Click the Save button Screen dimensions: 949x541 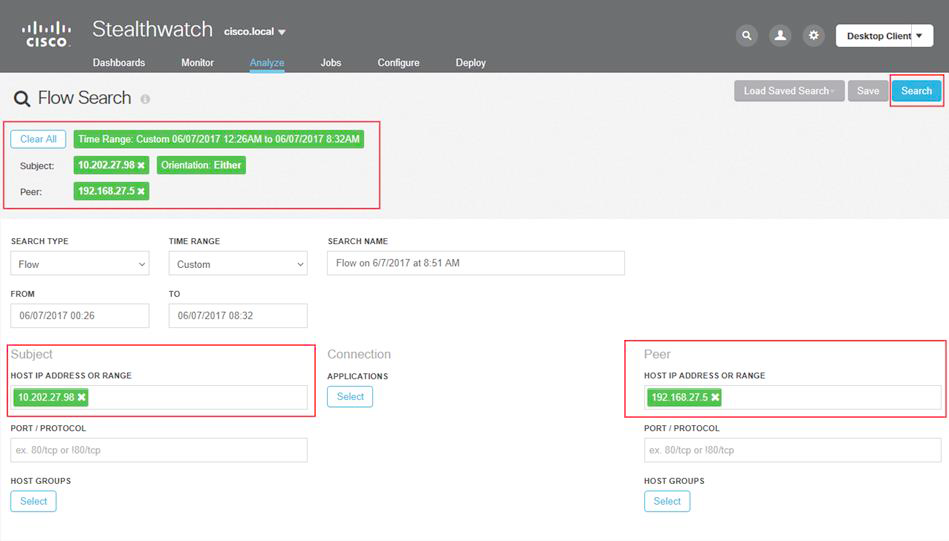pos(868,91)
